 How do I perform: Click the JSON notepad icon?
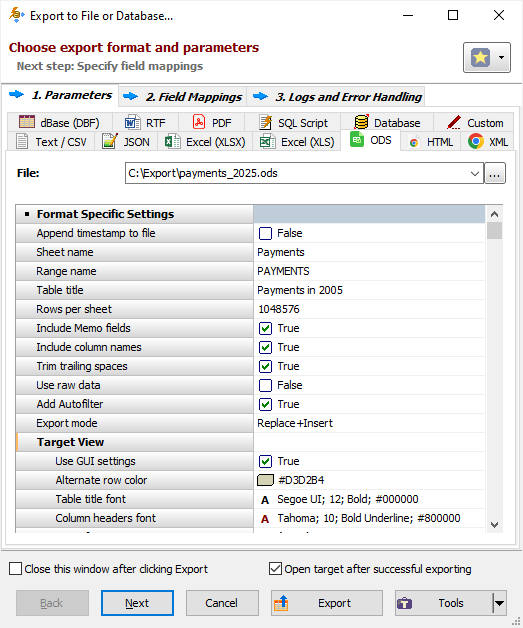[110, 141]
